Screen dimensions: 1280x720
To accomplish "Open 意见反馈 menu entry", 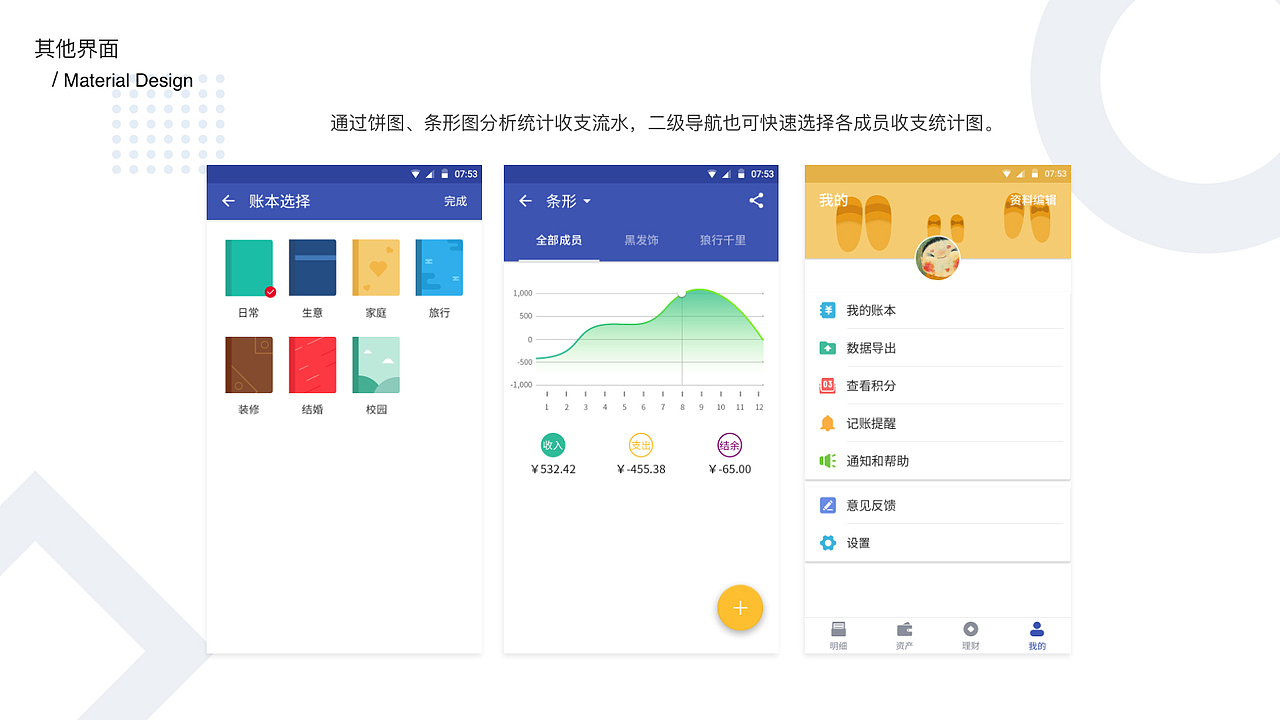I will pos(938,505).
